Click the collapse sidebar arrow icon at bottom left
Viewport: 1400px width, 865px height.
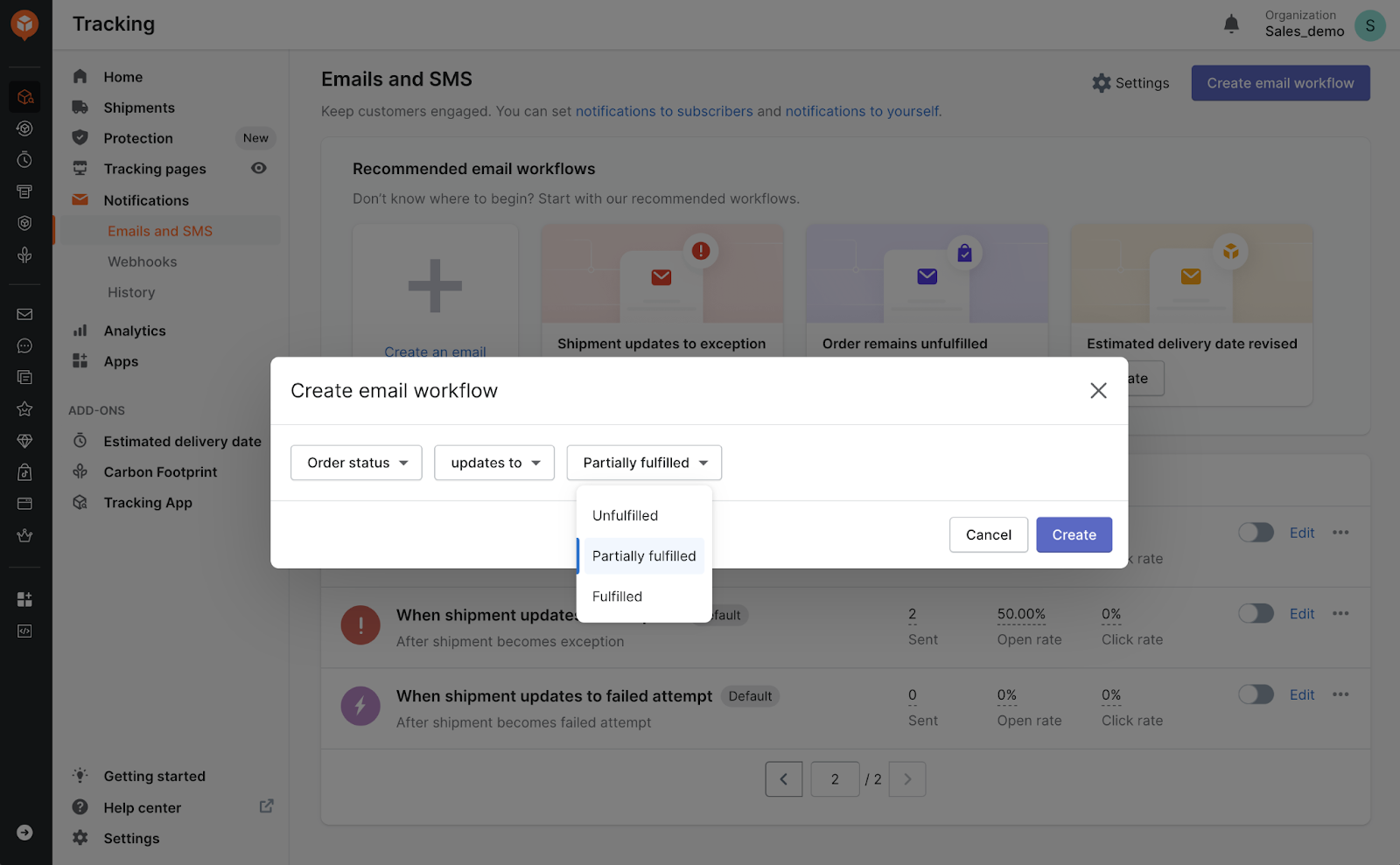click(24, 833)
